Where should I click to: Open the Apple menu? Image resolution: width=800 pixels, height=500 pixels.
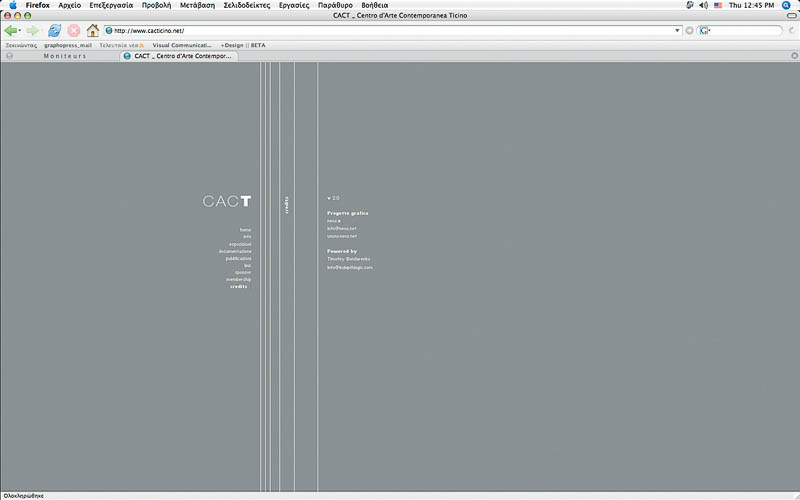click(x=13, y=5)
